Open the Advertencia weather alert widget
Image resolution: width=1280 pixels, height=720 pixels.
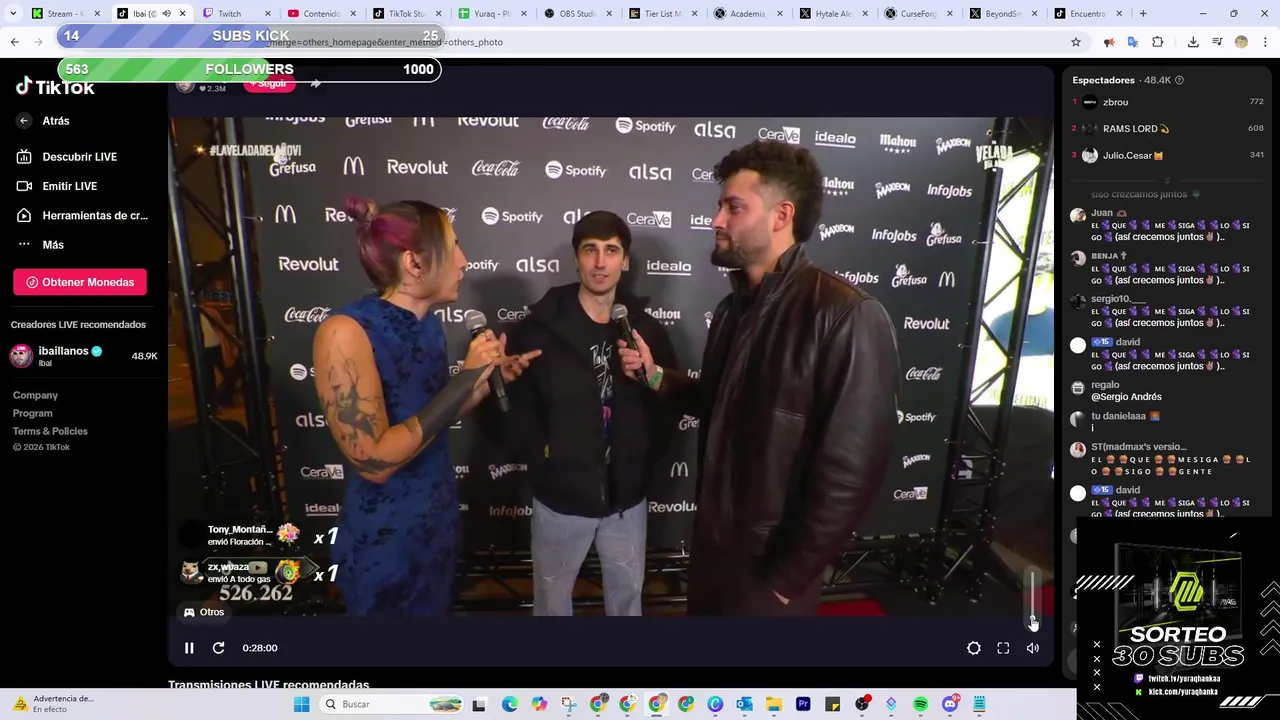55,704
